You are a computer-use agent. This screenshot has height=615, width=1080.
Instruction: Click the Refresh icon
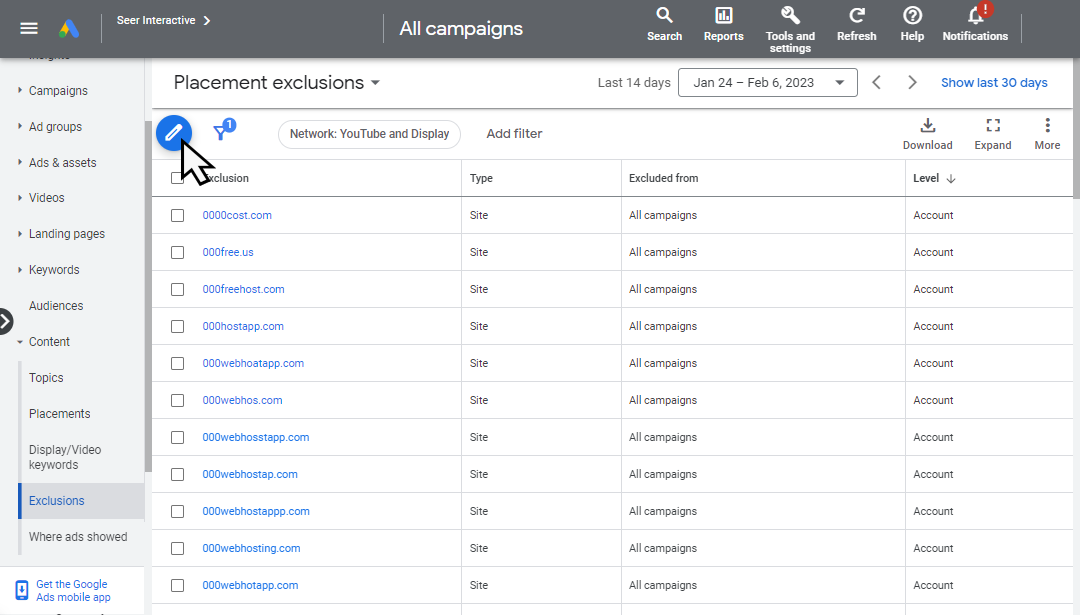(x=856, y=16)
